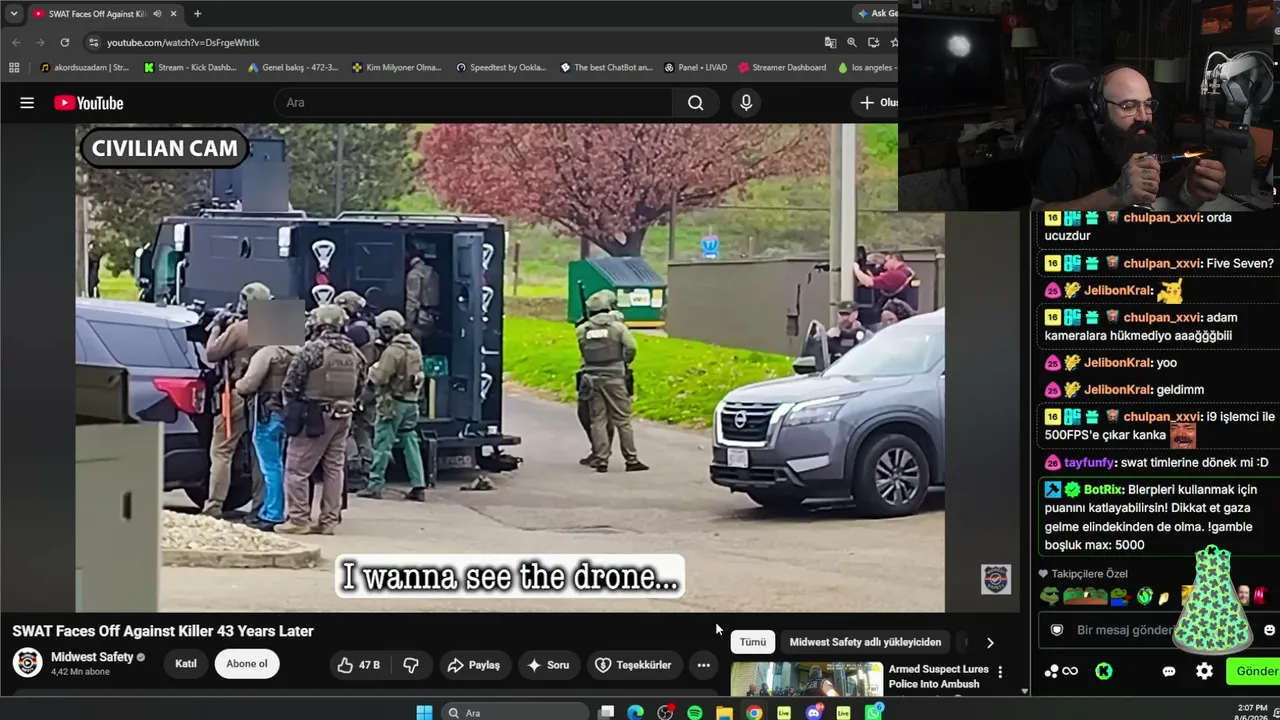Open the chat bubble icon in chat footer

[x=1168, y=672]
